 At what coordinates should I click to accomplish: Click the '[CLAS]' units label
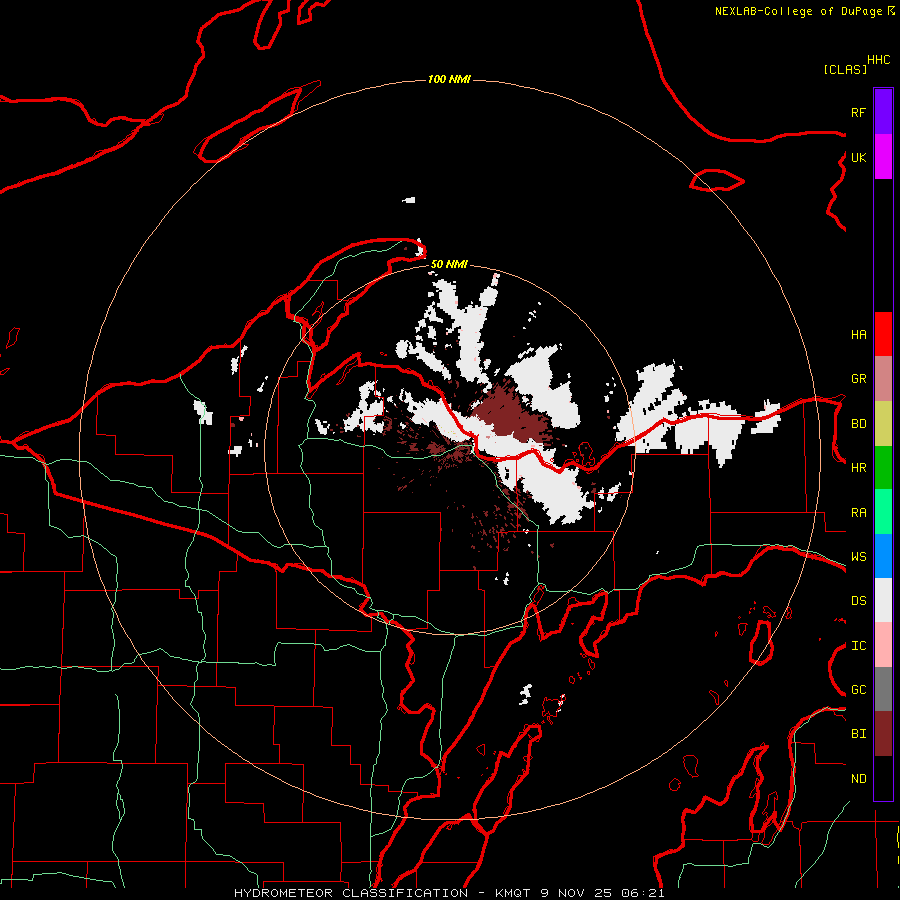[x=845, y=69]
